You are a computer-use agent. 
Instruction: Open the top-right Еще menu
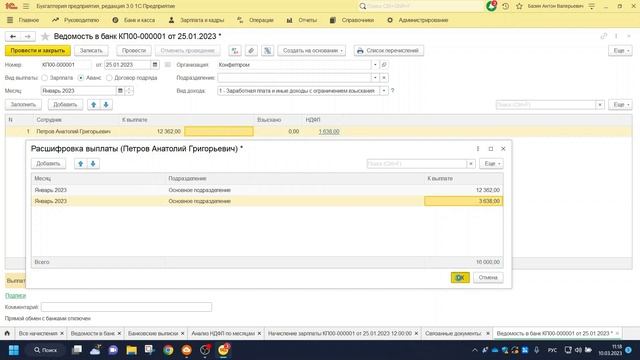click(x=620, y=51)
